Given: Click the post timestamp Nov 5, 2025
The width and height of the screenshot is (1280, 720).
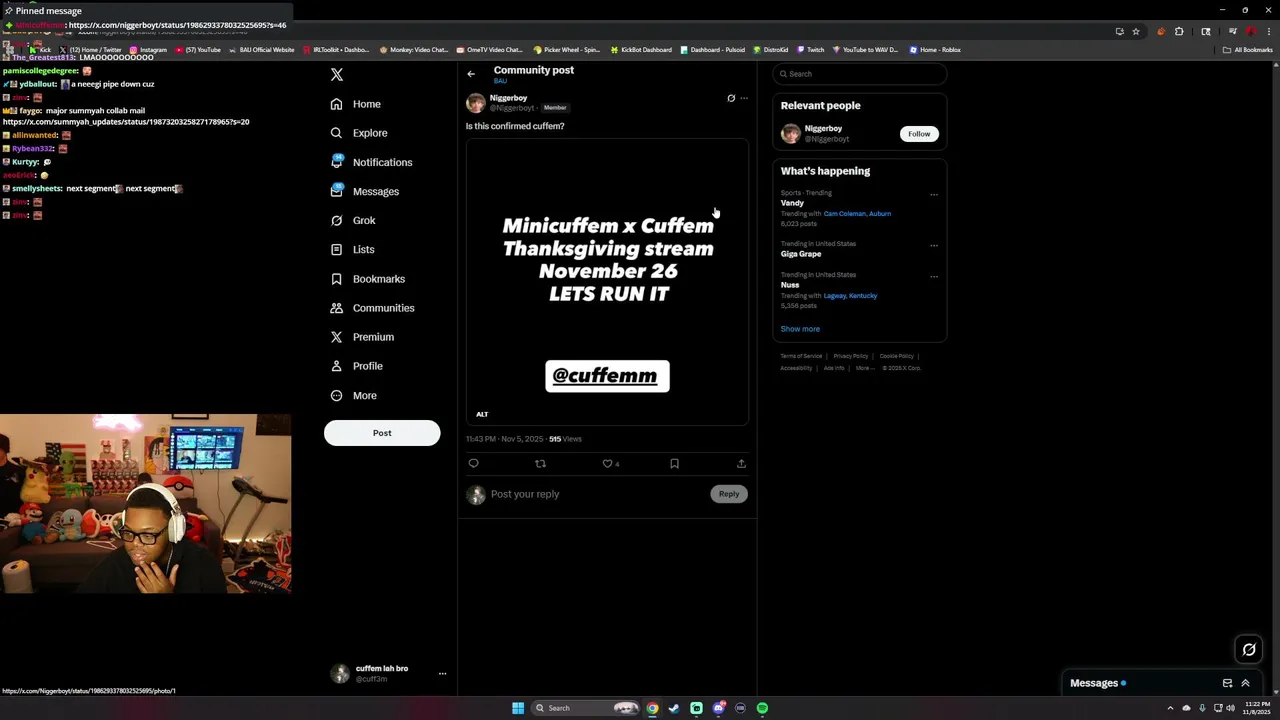Looking at the screenshot, I should (504, 439).
